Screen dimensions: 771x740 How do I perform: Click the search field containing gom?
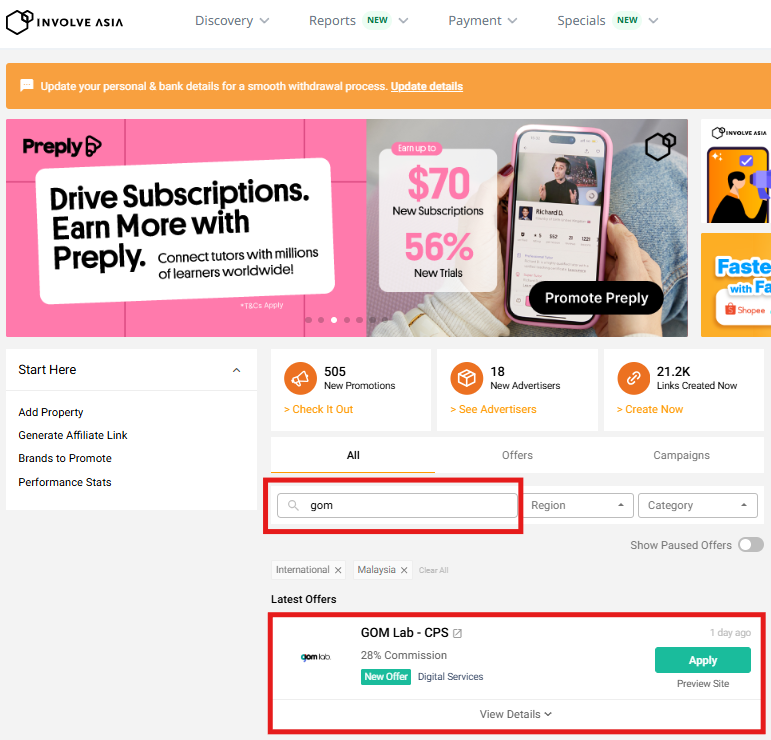(x=410, y=506)
